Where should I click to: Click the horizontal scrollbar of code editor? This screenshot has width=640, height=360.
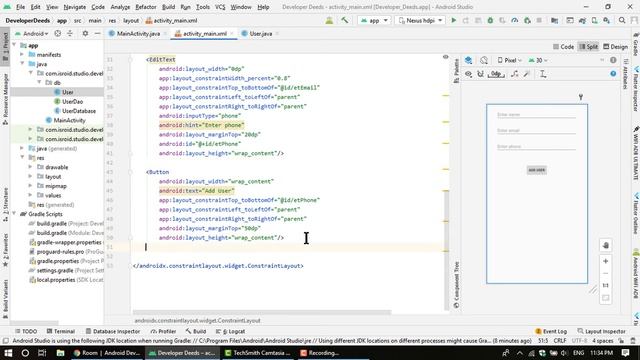pos(262,312)
